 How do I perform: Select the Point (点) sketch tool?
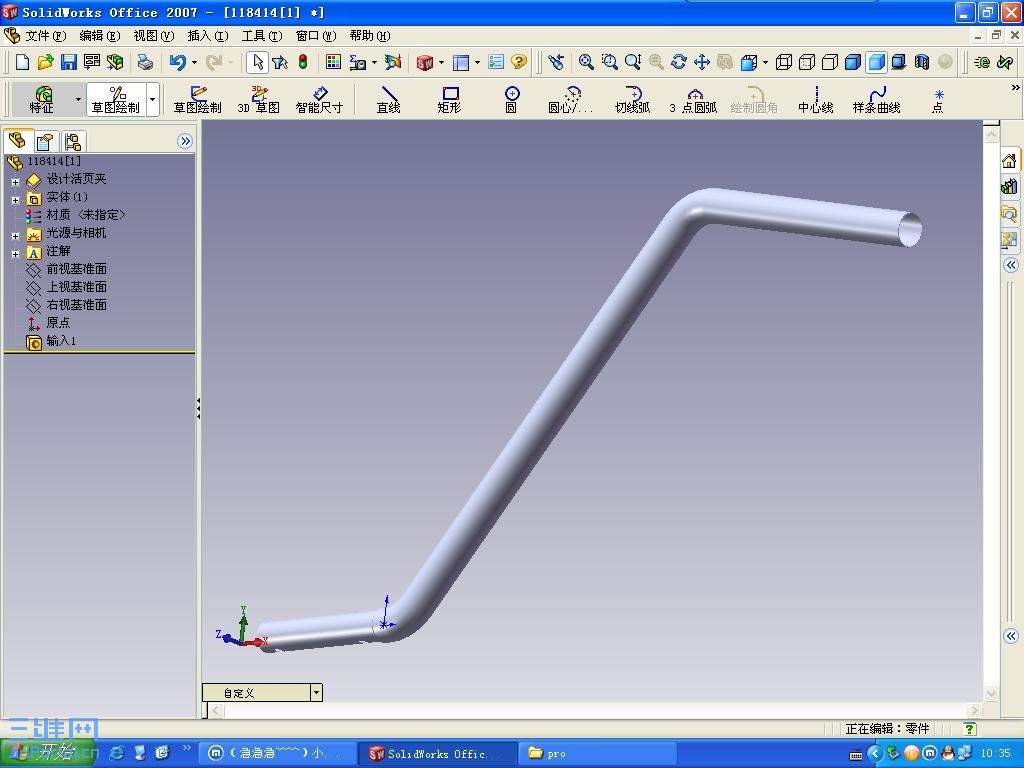tap(938, 99)
